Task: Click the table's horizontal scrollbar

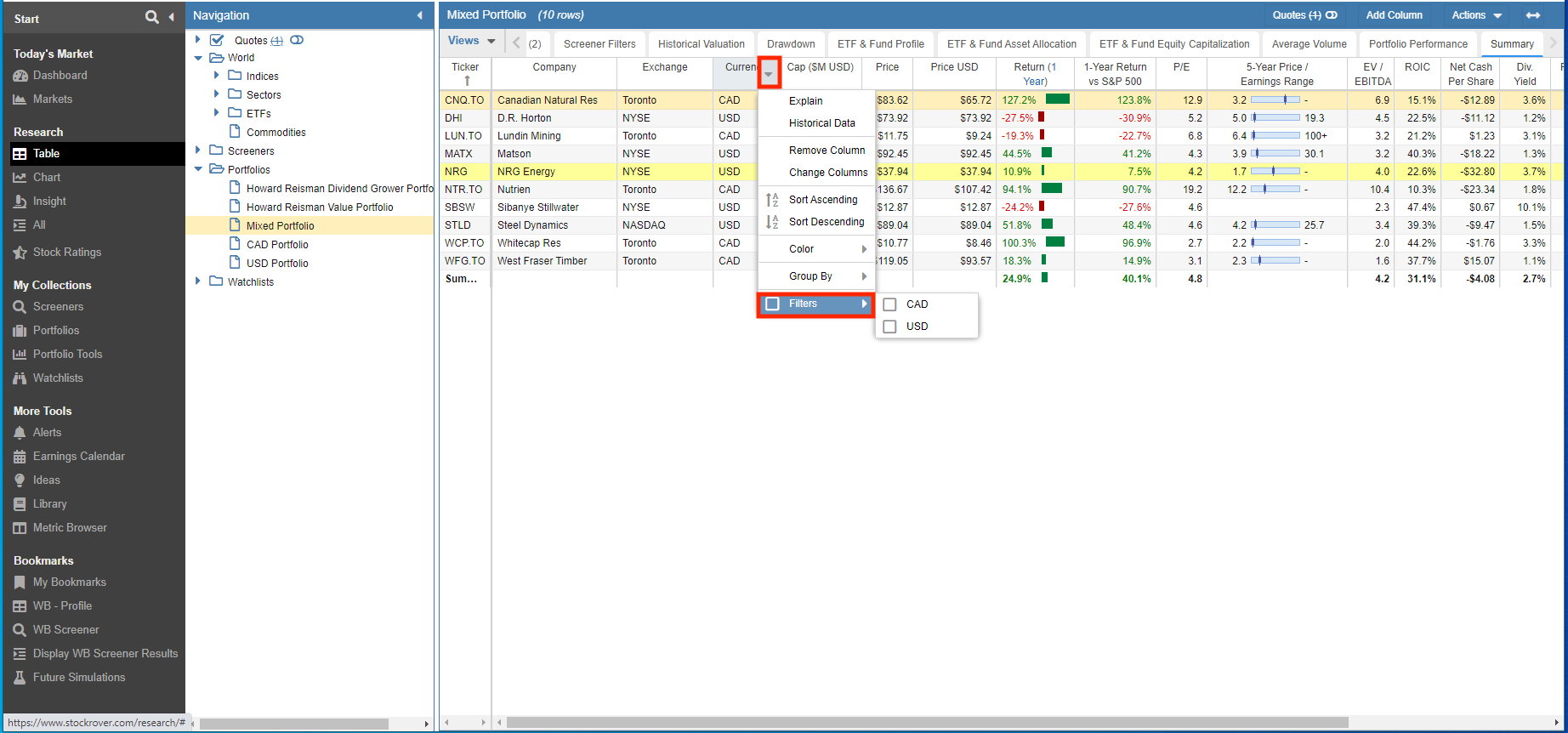Action: point(927,723)
